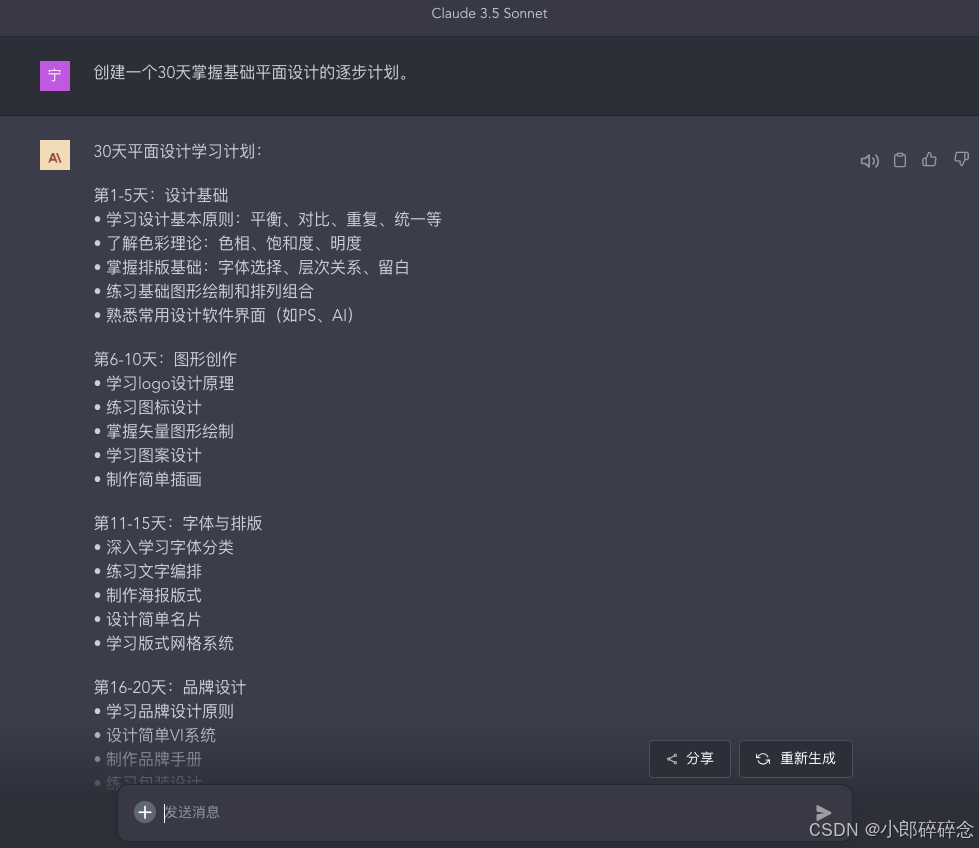Click the 分享 share button
Screen dimensions: 979x848
tap(690, 759)
